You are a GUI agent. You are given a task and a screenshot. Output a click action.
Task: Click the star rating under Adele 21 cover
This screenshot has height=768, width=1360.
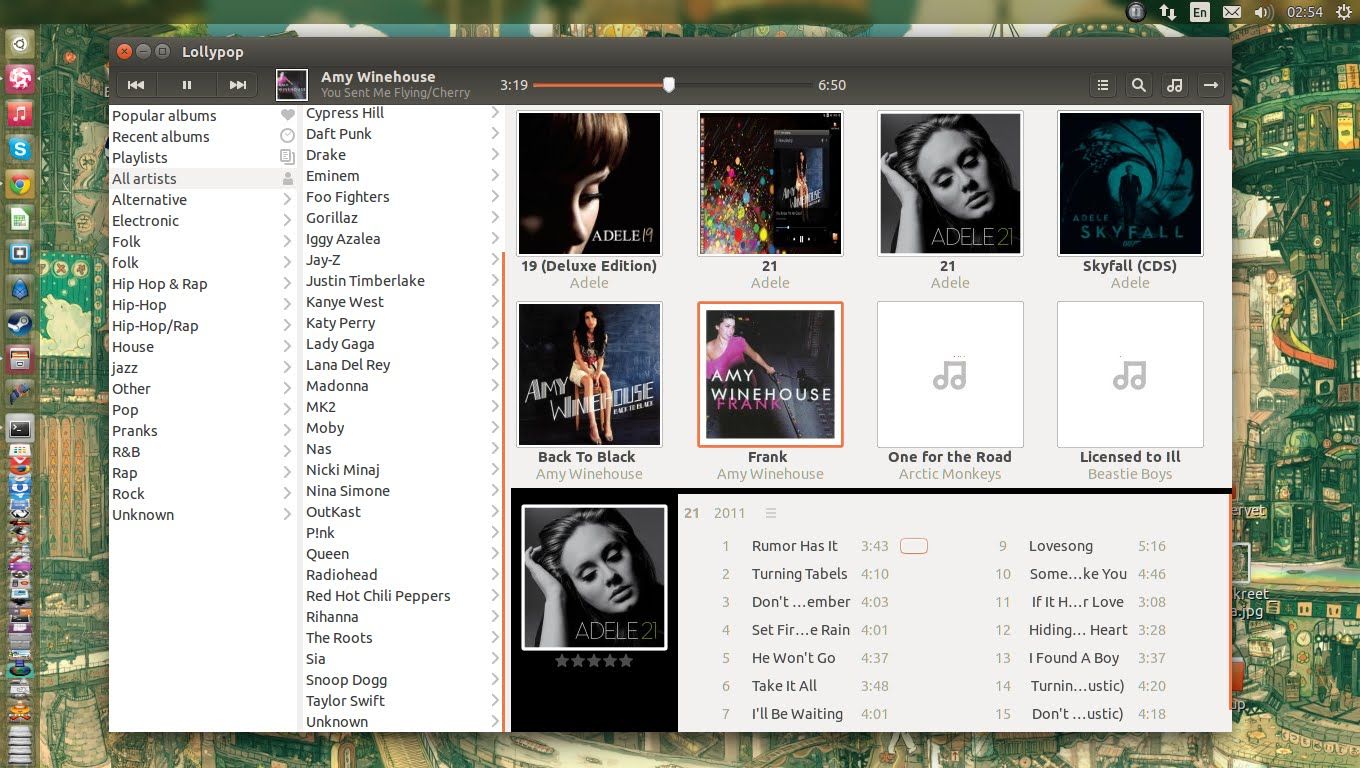click(594, 661)
